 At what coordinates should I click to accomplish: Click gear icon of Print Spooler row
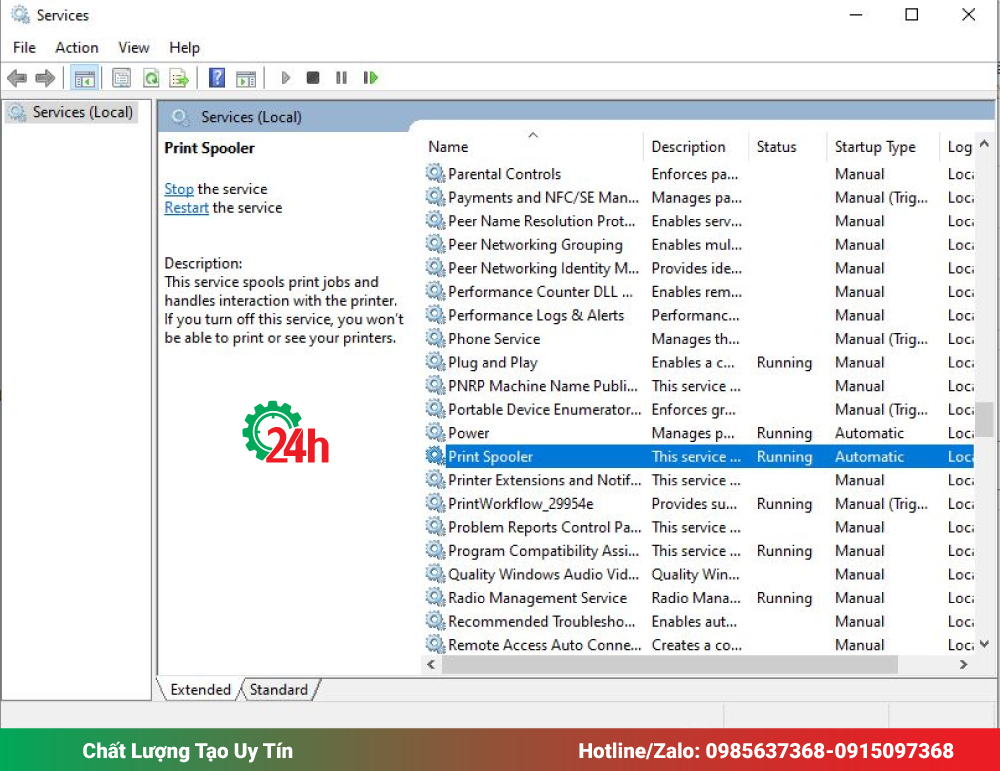tap(436, 456)
